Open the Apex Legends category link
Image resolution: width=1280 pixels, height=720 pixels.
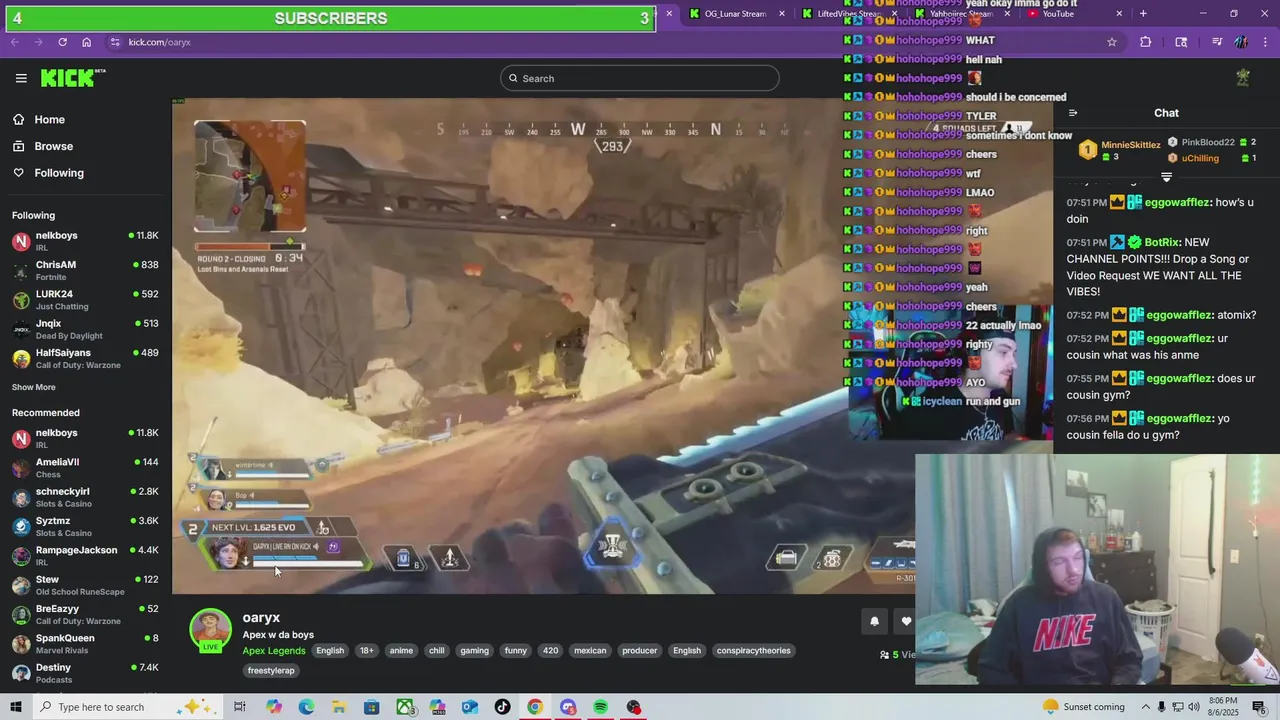[274, 651]
